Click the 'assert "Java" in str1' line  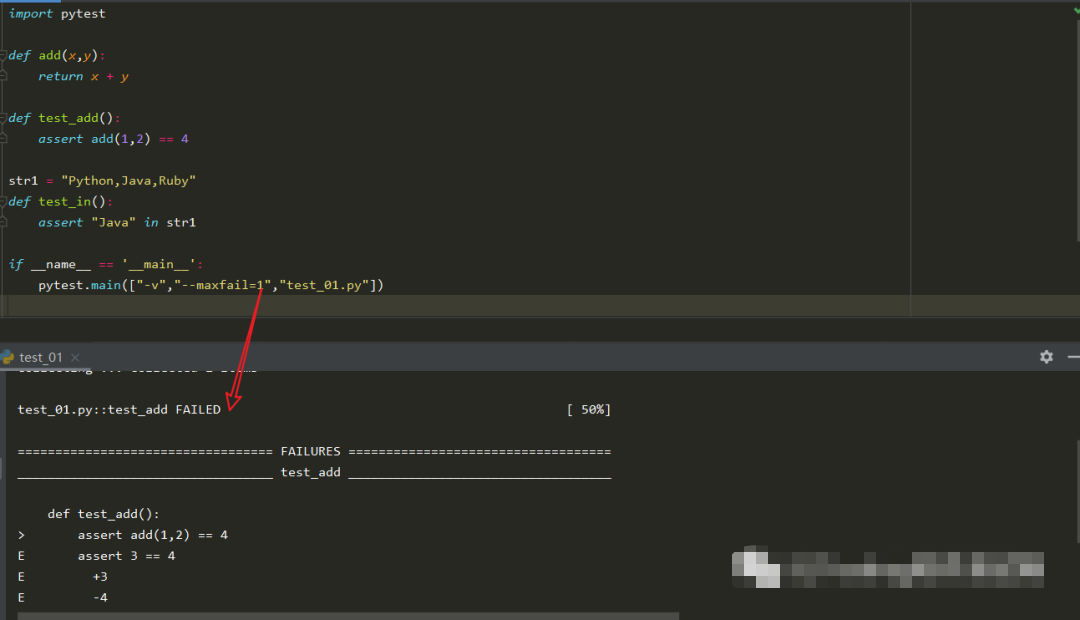(x=117, y=223)
